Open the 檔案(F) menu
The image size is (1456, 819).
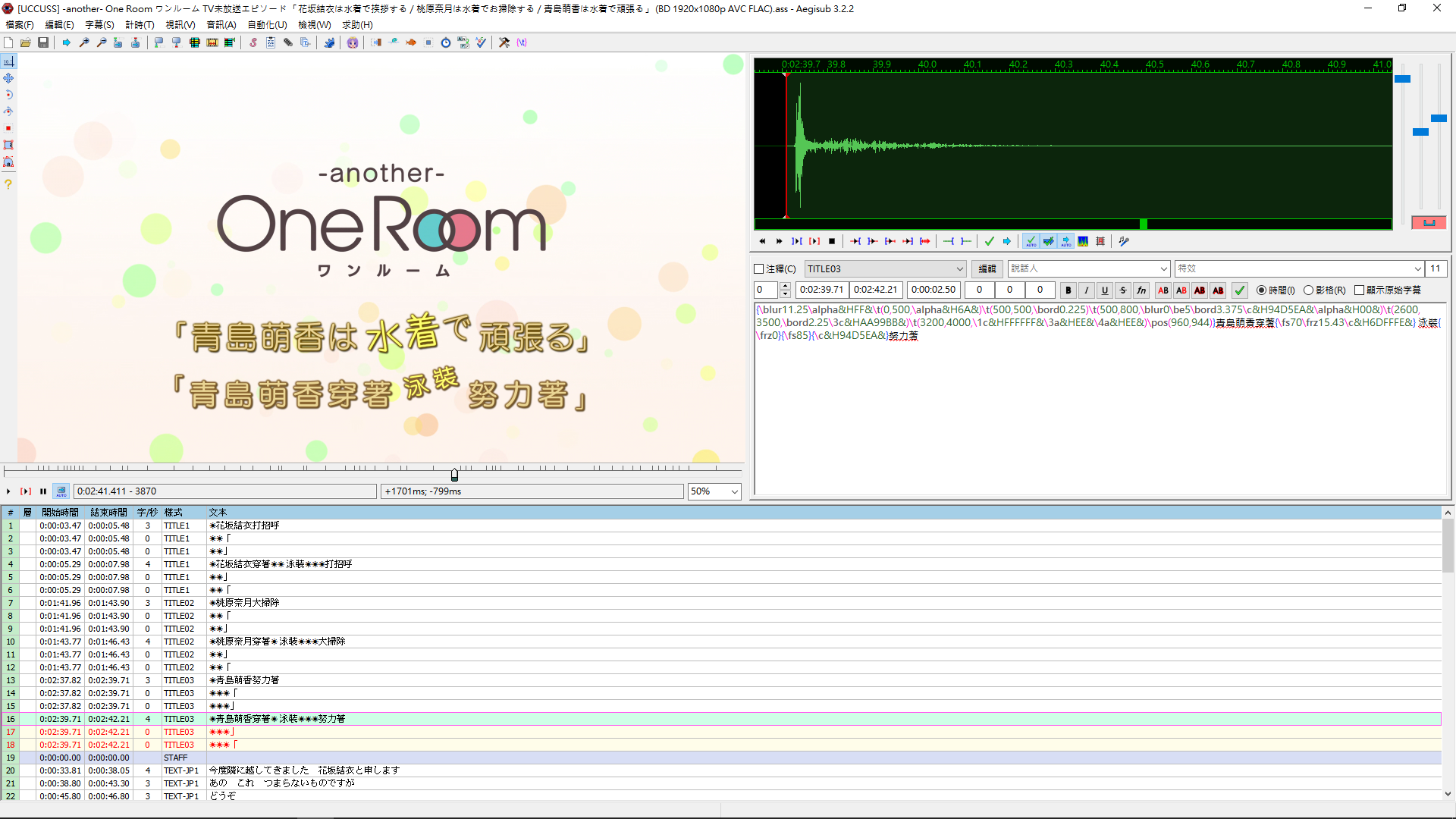[x=20, y=25]
